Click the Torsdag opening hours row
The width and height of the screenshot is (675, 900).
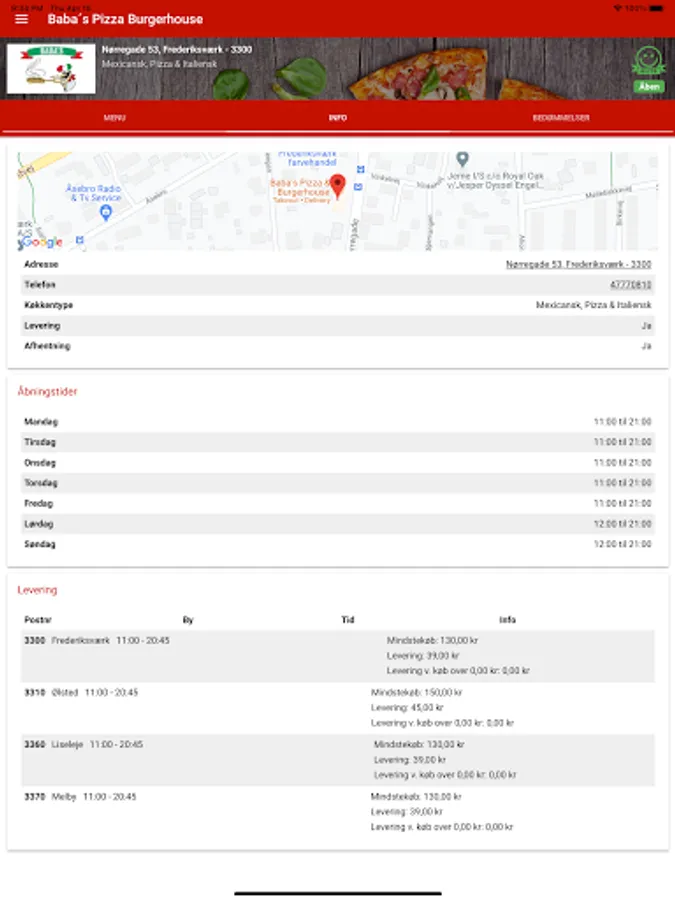(338, 483)
